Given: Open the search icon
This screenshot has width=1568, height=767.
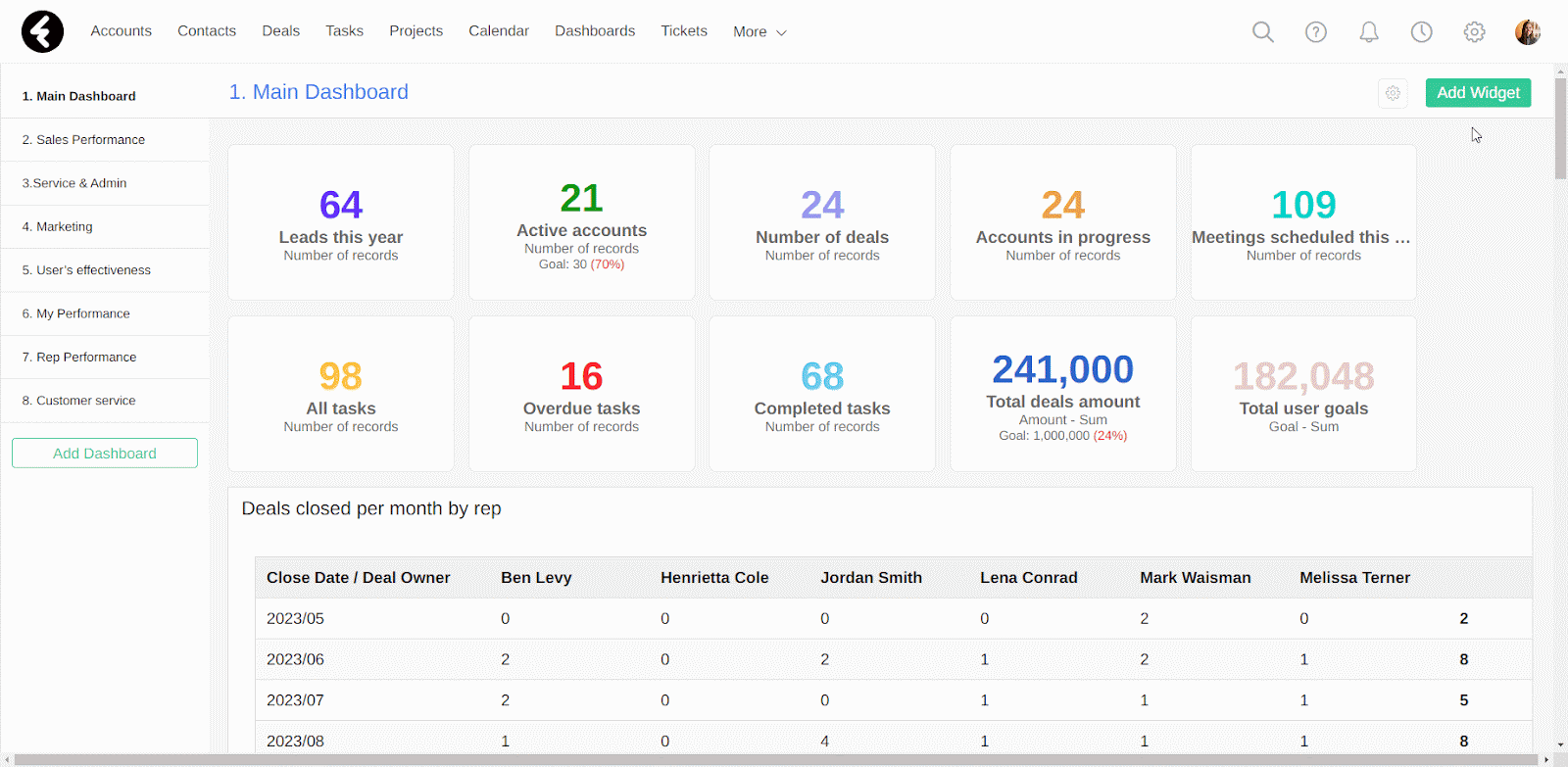Looking at the screenshot, I should [x=1263, y=32].
